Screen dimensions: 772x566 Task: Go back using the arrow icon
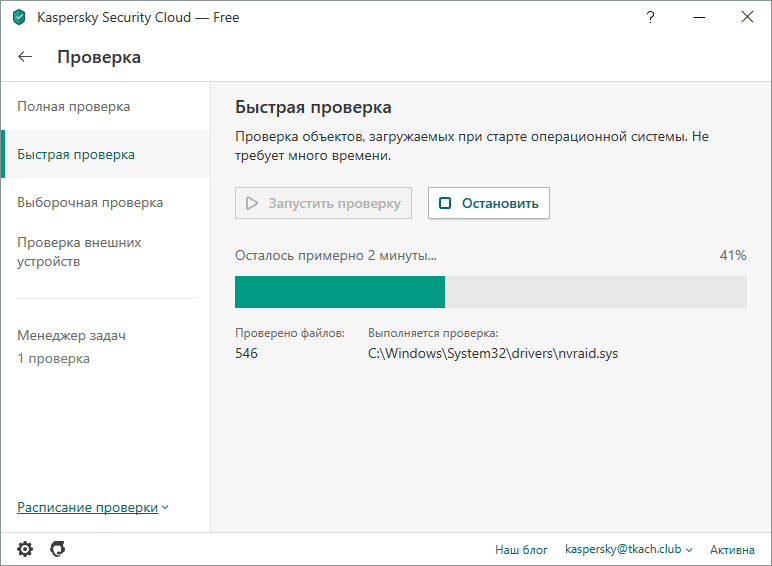point(25,57)
